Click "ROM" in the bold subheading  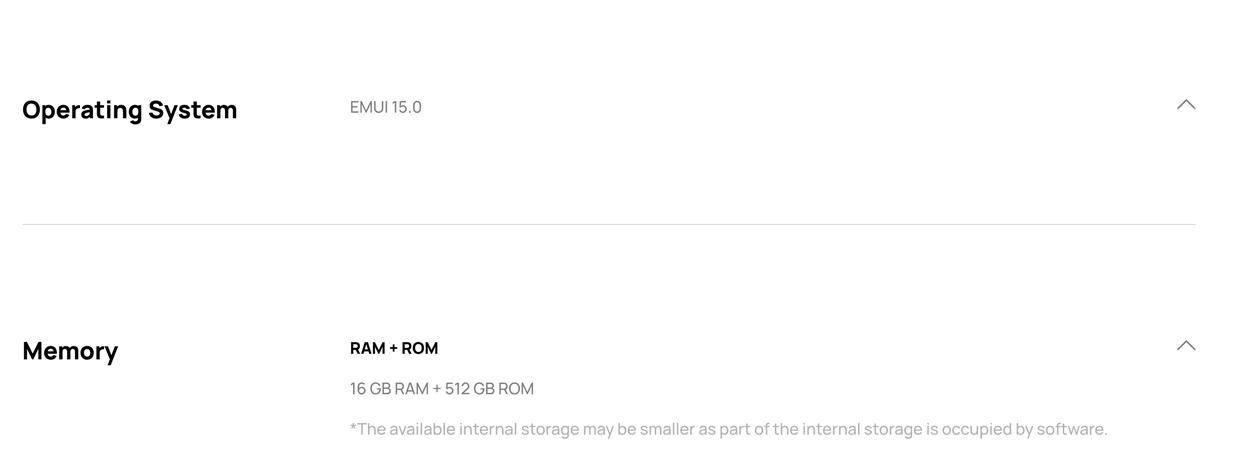pyautogui.click(x=420, y=348)
